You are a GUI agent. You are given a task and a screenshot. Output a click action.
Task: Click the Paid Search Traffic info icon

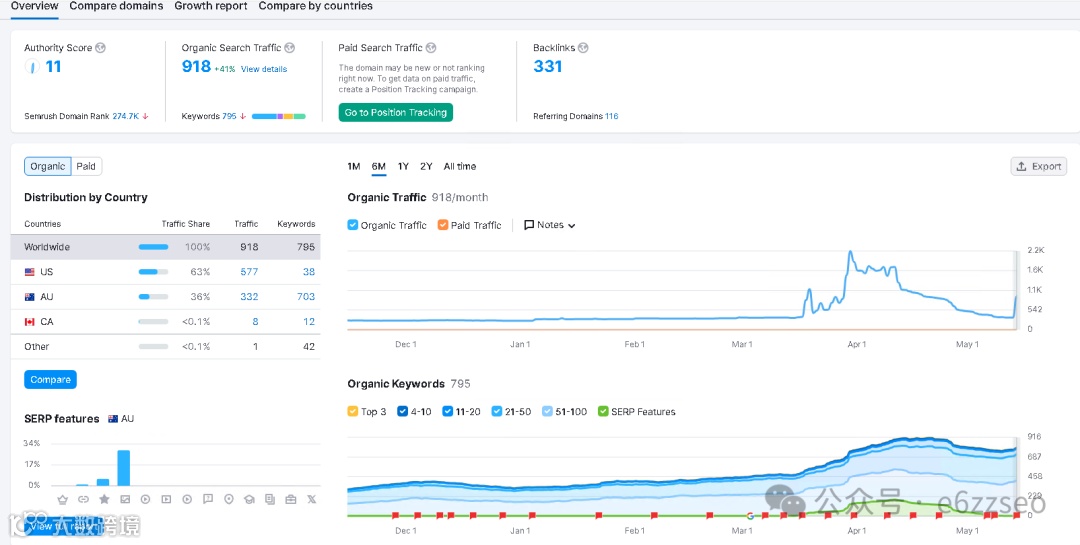430,48
